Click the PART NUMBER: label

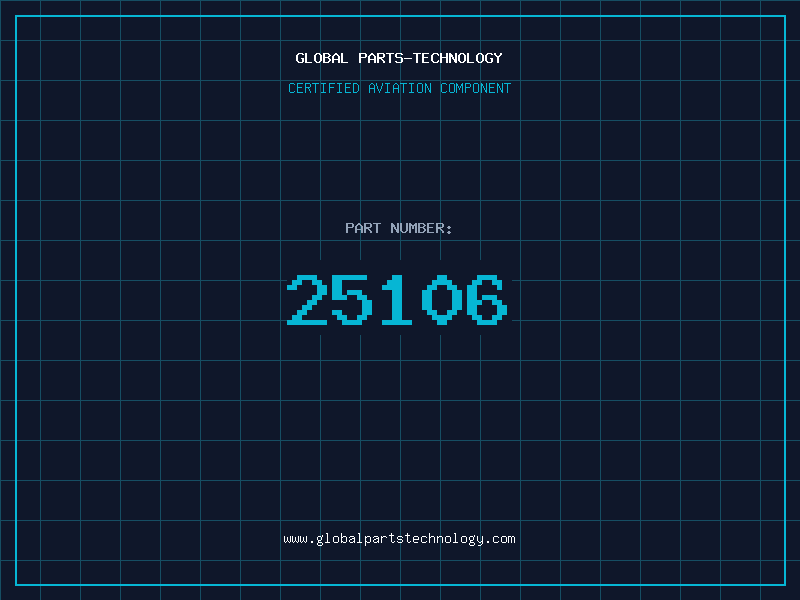(399, 228)
